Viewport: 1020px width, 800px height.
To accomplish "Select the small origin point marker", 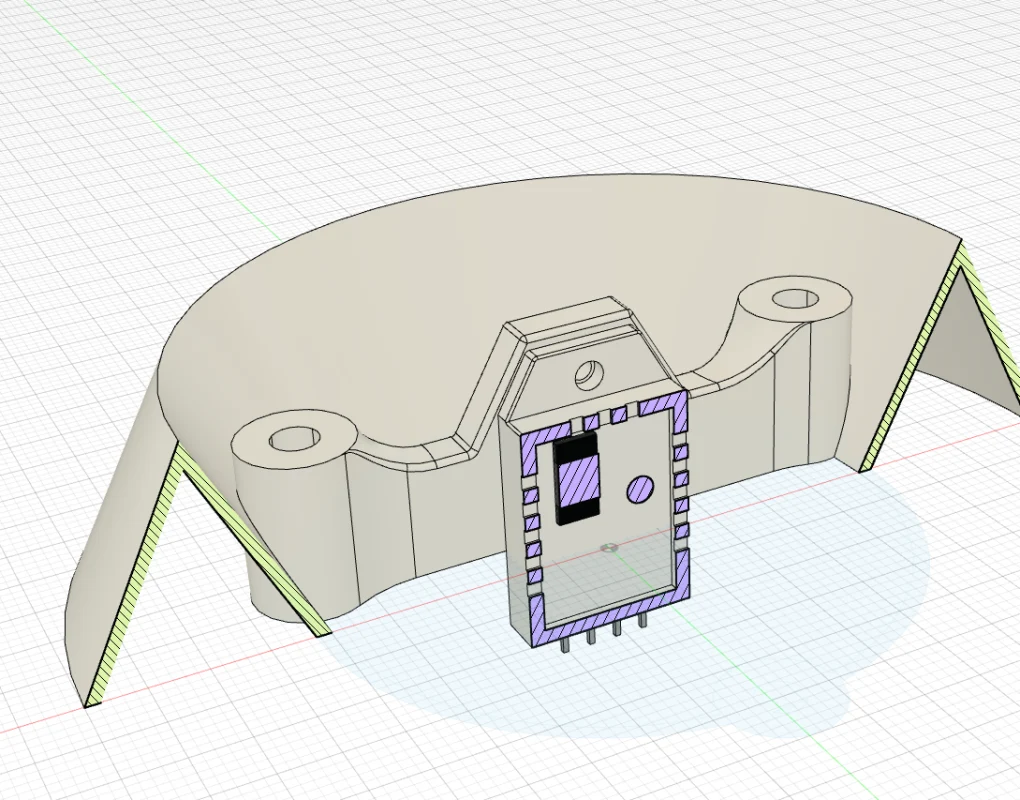I will click(607, 547).
